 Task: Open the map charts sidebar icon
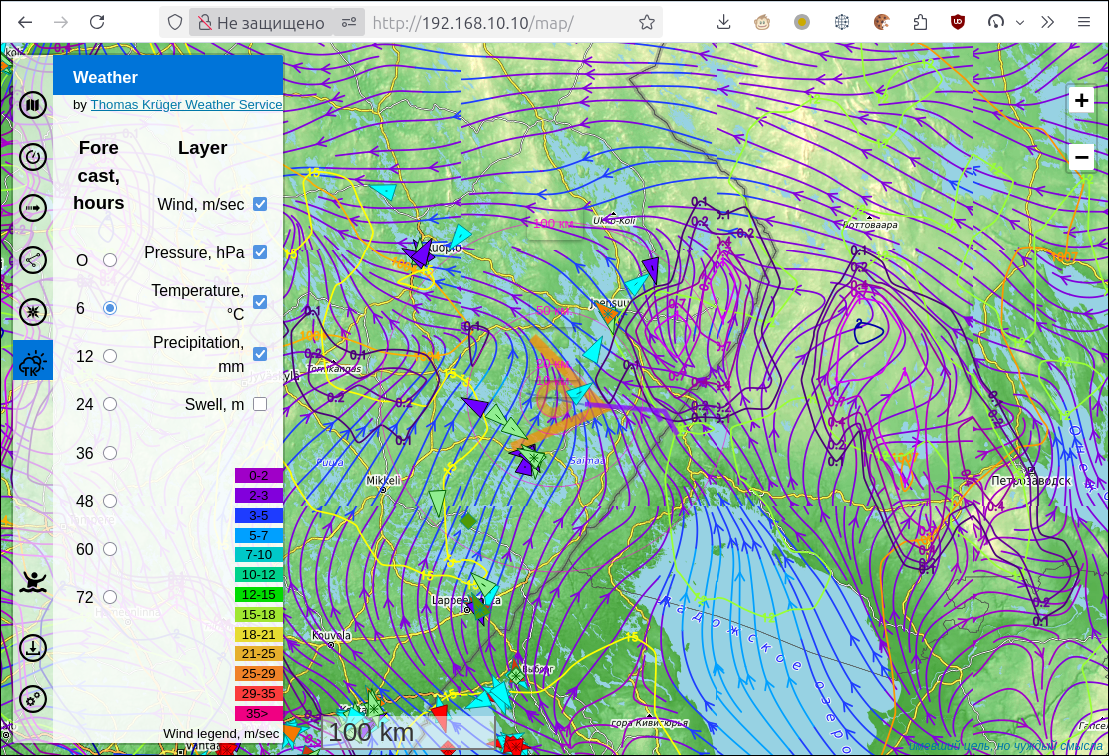click(33, 104)
